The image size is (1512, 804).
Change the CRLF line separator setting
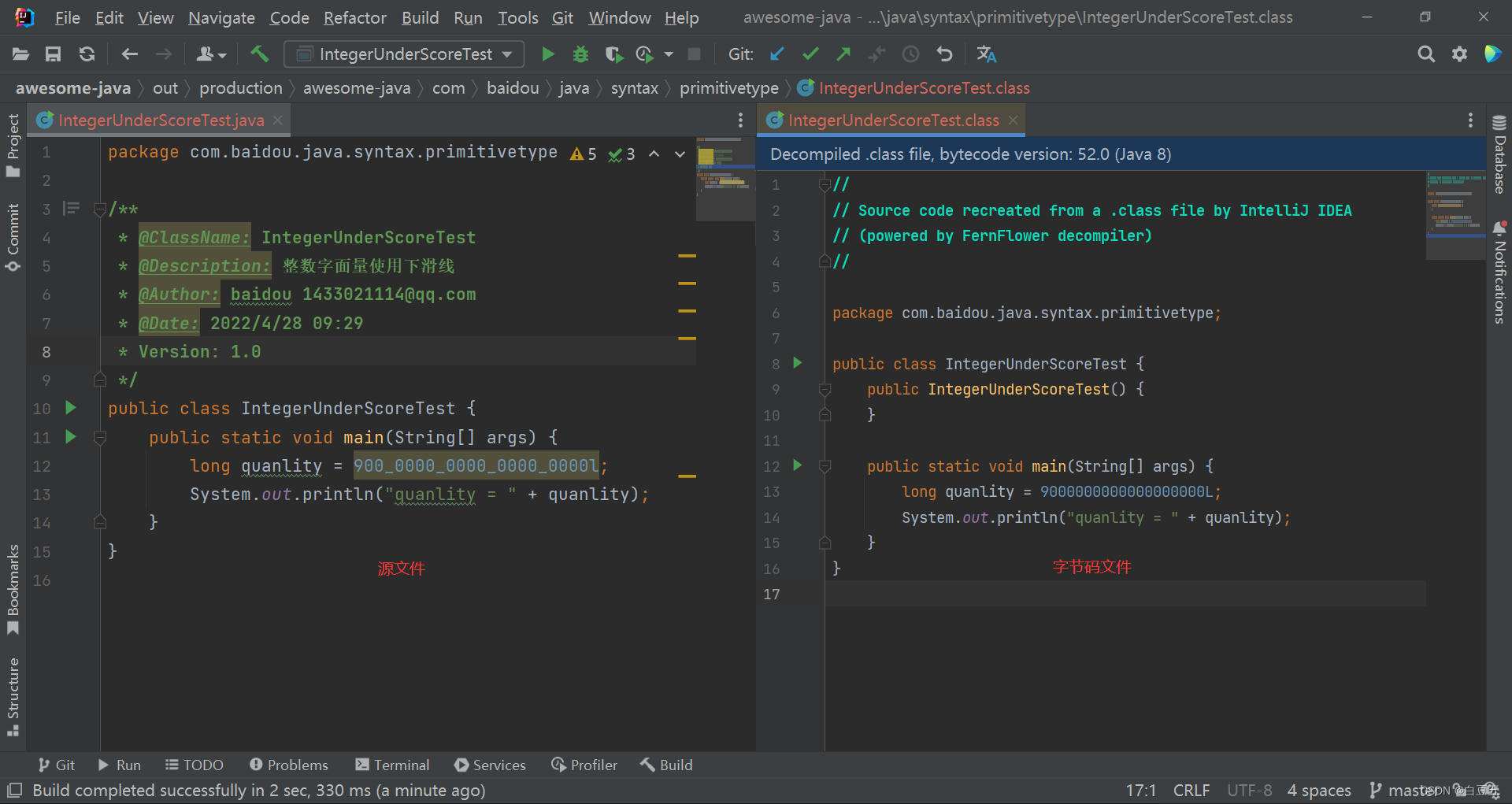pos(1191,790)
